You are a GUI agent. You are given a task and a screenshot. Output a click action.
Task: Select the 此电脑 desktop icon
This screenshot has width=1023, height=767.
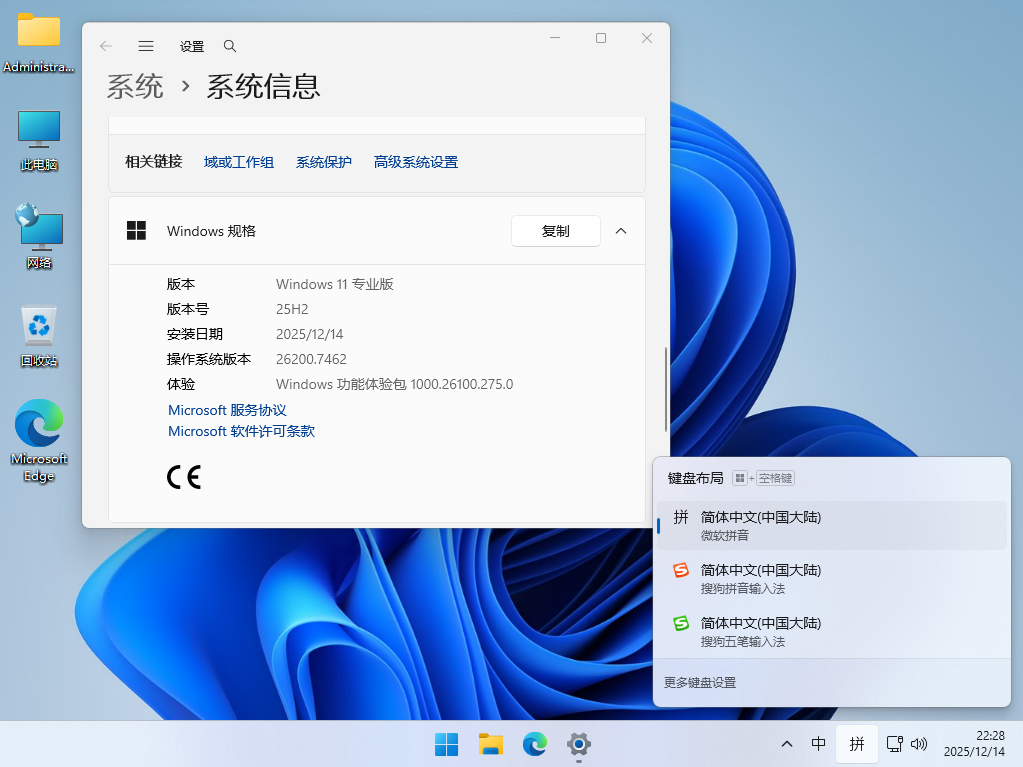tap(38, 141)
